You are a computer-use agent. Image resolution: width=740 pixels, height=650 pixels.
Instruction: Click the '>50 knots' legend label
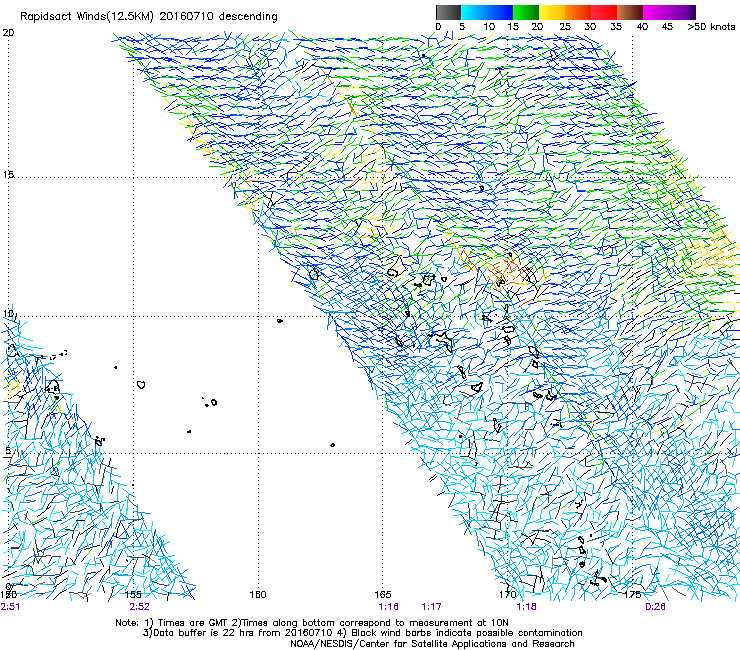point(711,26)
